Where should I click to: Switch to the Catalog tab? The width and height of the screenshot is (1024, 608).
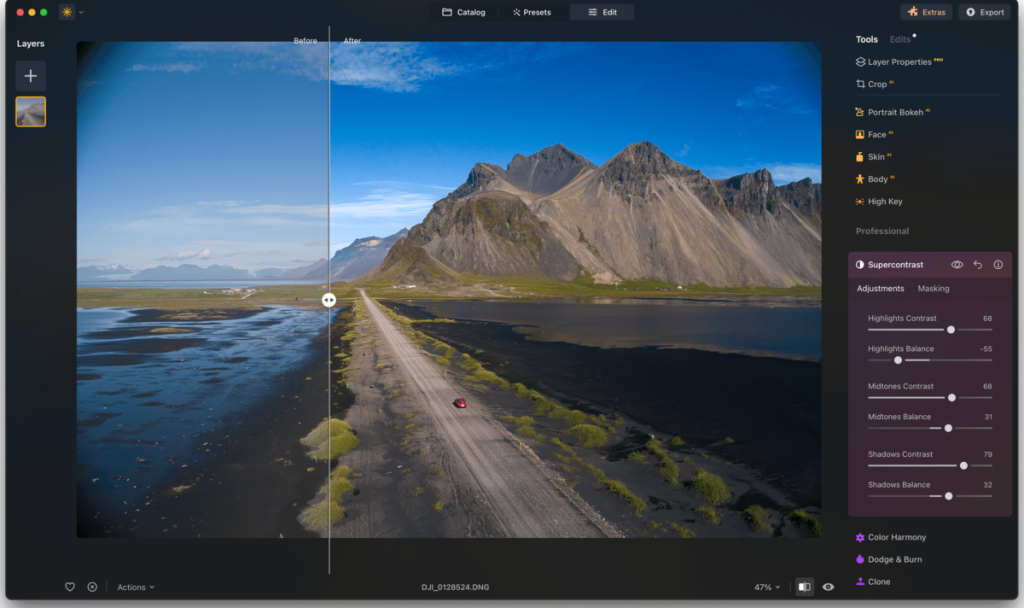464,12
